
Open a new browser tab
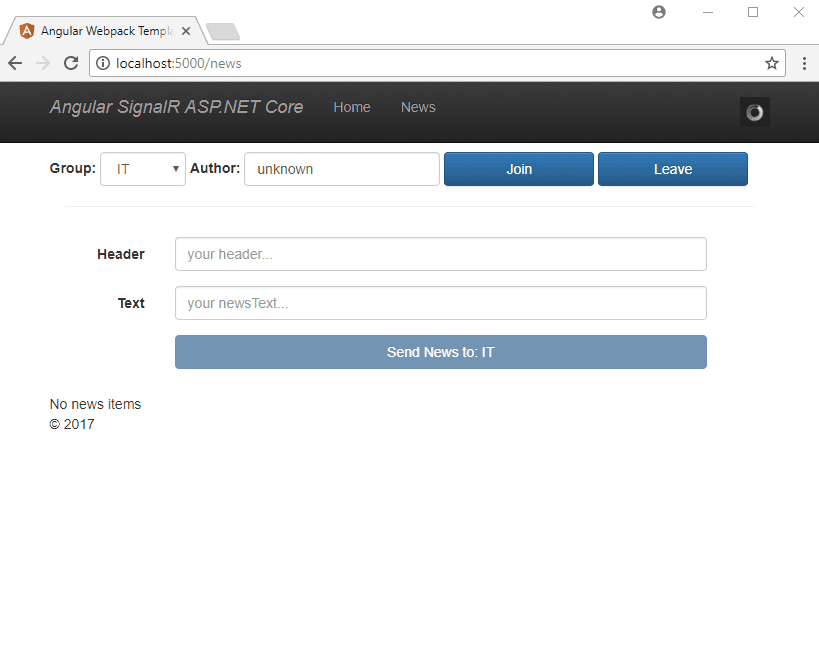click(222, 32)
